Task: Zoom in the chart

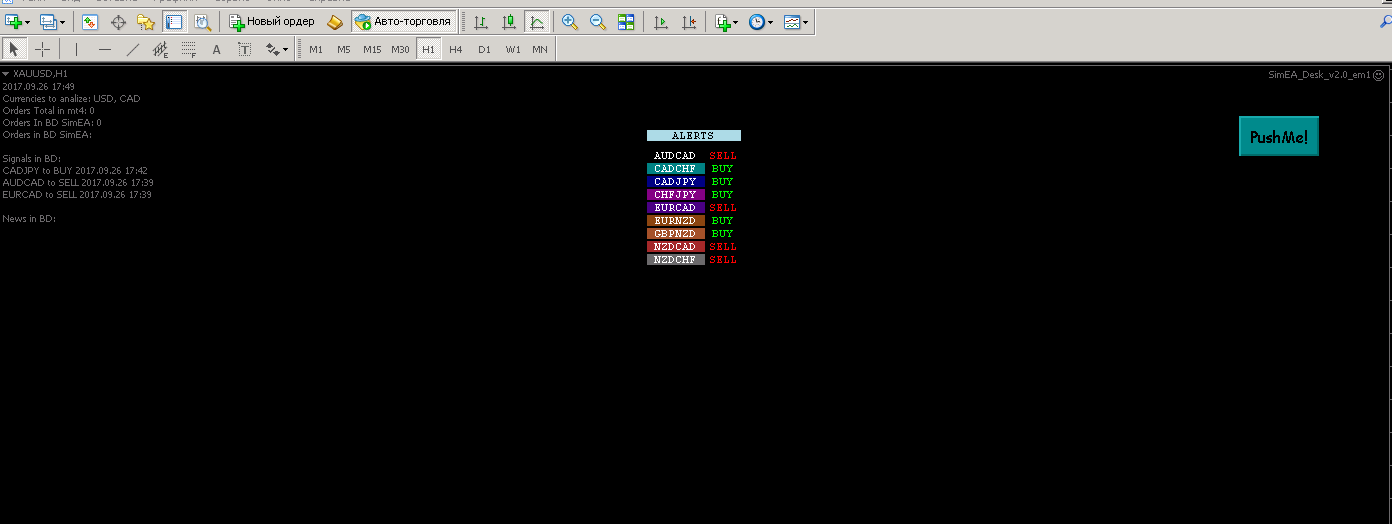Action: (x=570, y=21)
